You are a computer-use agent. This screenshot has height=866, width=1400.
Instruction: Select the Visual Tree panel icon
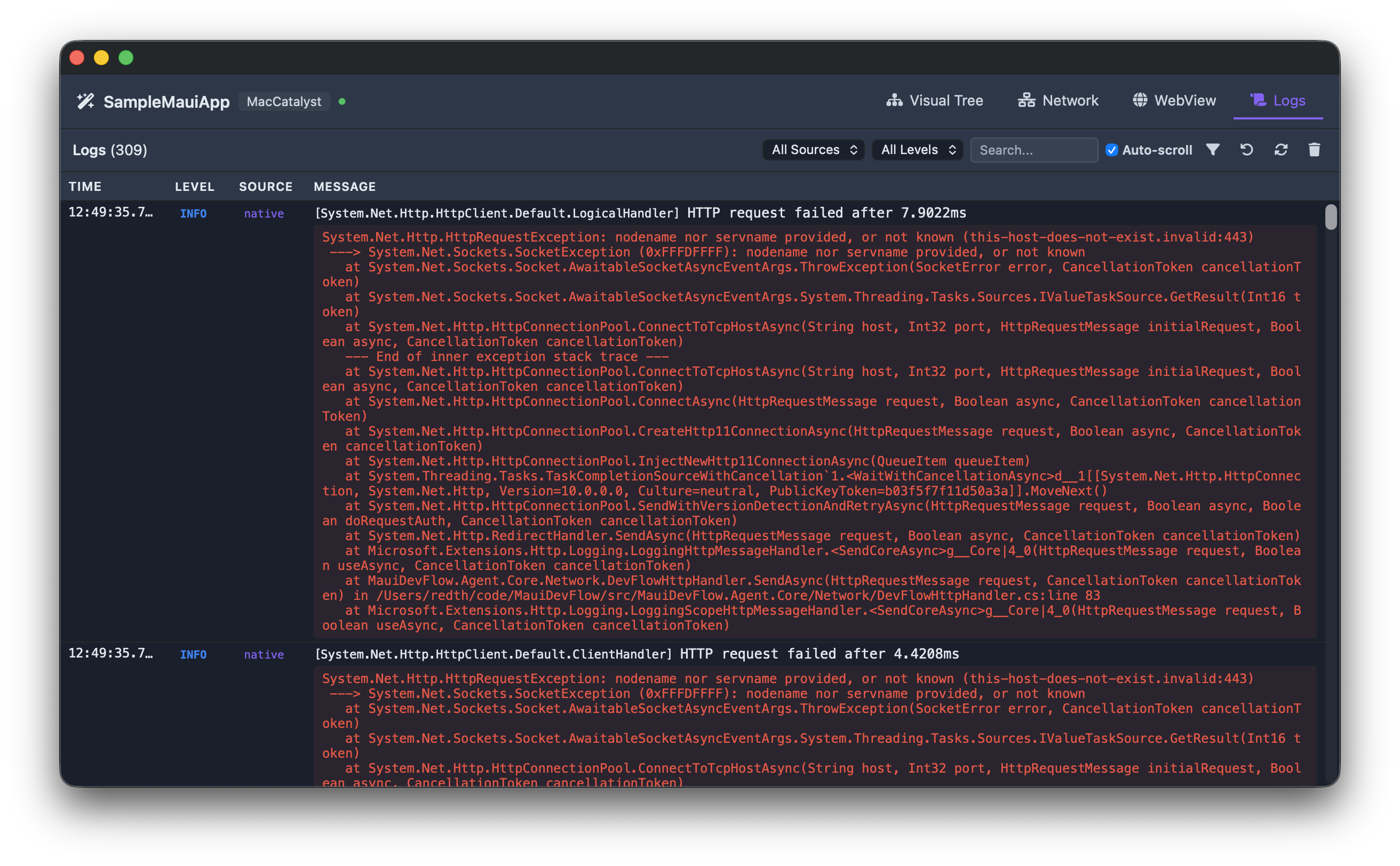click(x=895, y=100)
